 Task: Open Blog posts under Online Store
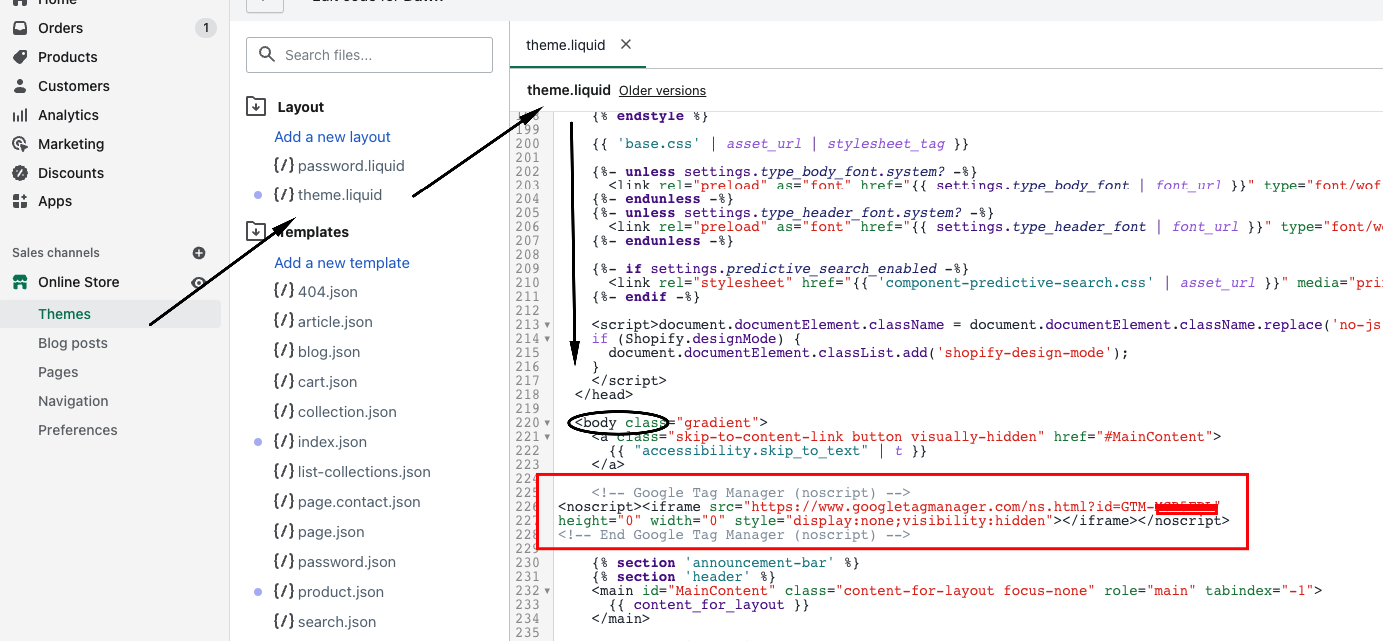(73, 343)
